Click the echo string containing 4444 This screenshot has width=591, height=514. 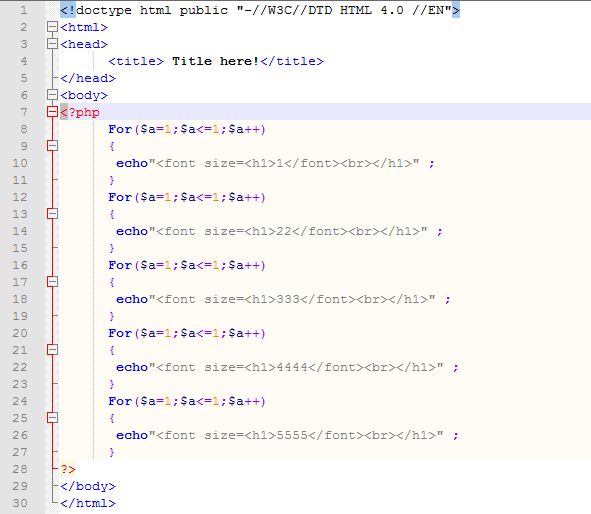click(296, 367)
